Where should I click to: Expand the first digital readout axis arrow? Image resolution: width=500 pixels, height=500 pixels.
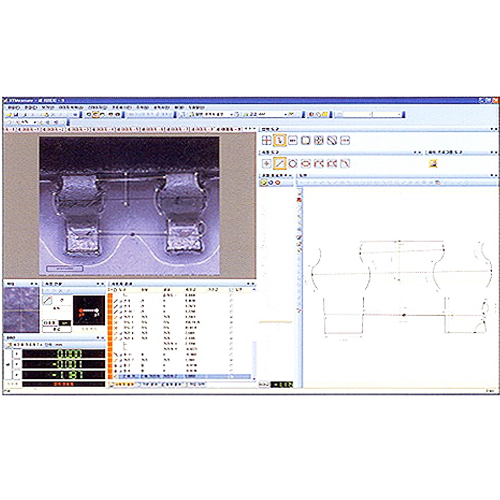click(x=17, y=354)
